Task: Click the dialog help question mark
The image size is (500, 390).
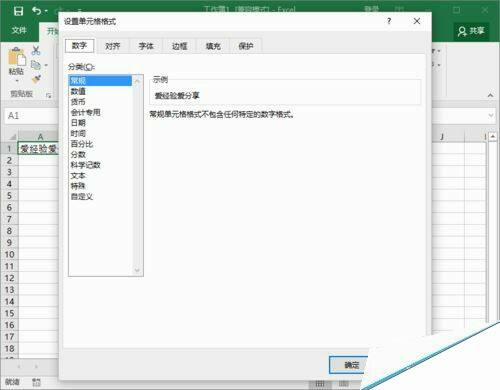Action: pyautogui.click(x=389, y=21)
